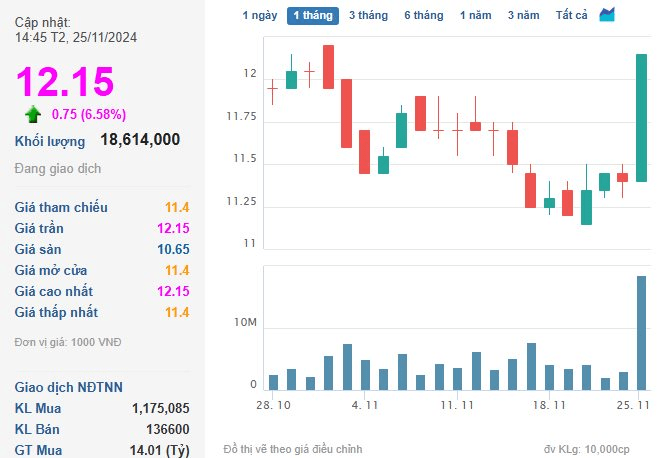The image size is (657, 458).
Task: Select the 1 ngày time range
Action: 260,16
